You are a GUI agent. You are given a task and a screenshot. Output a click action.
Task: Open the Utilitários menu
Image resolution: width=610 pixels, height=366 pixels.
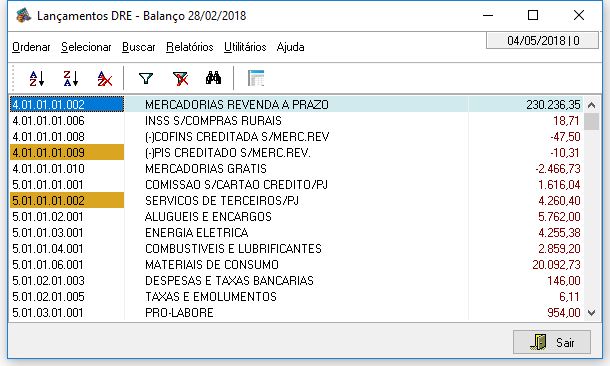[x=245, y=47]
